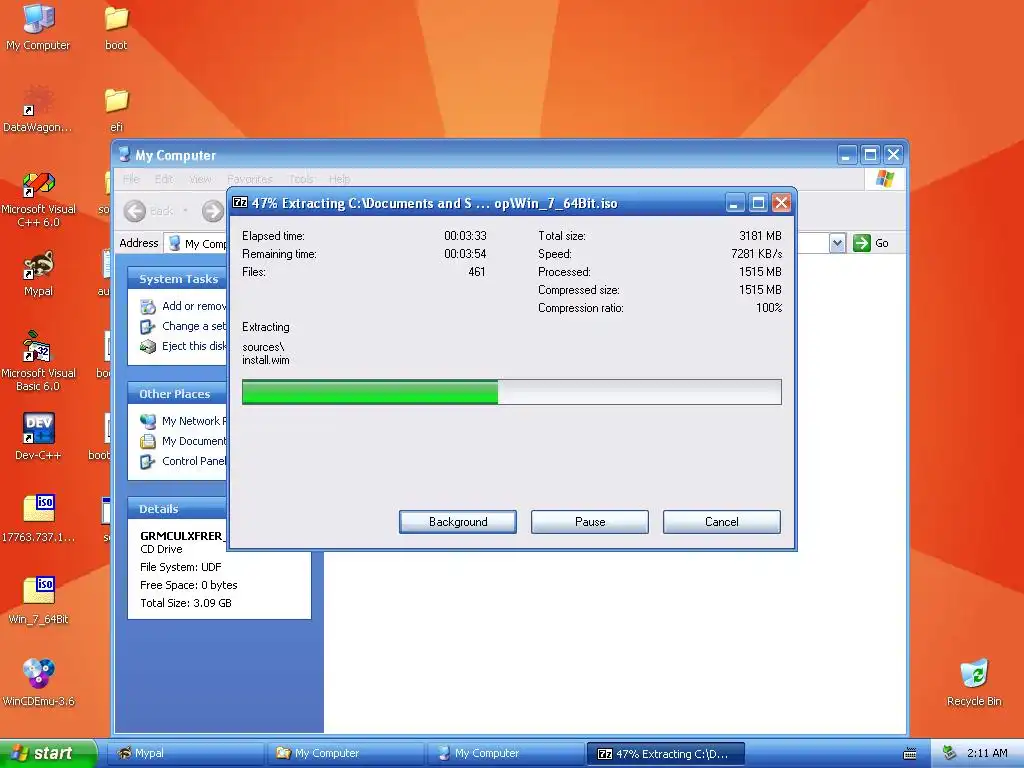Open the Favorites menu in My Computer
This screenshot has width=1024, height=768.
click(x=250, y=179)
